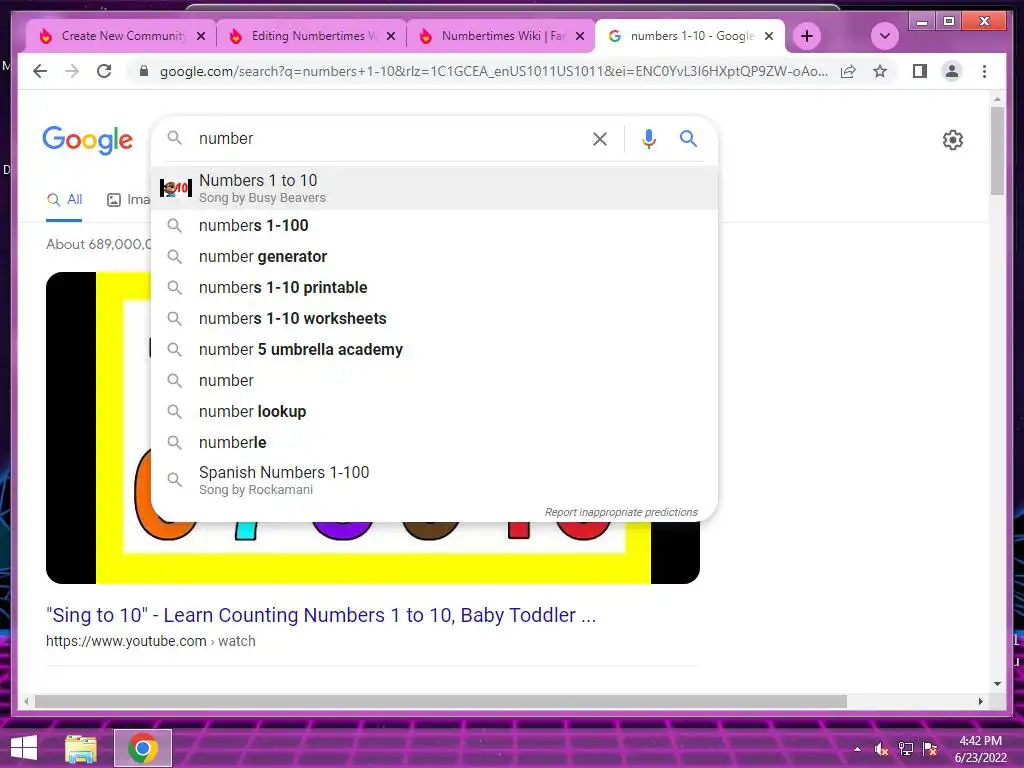
Task: Click Report inappropriate predictions
Action: [x=621, y=513]
